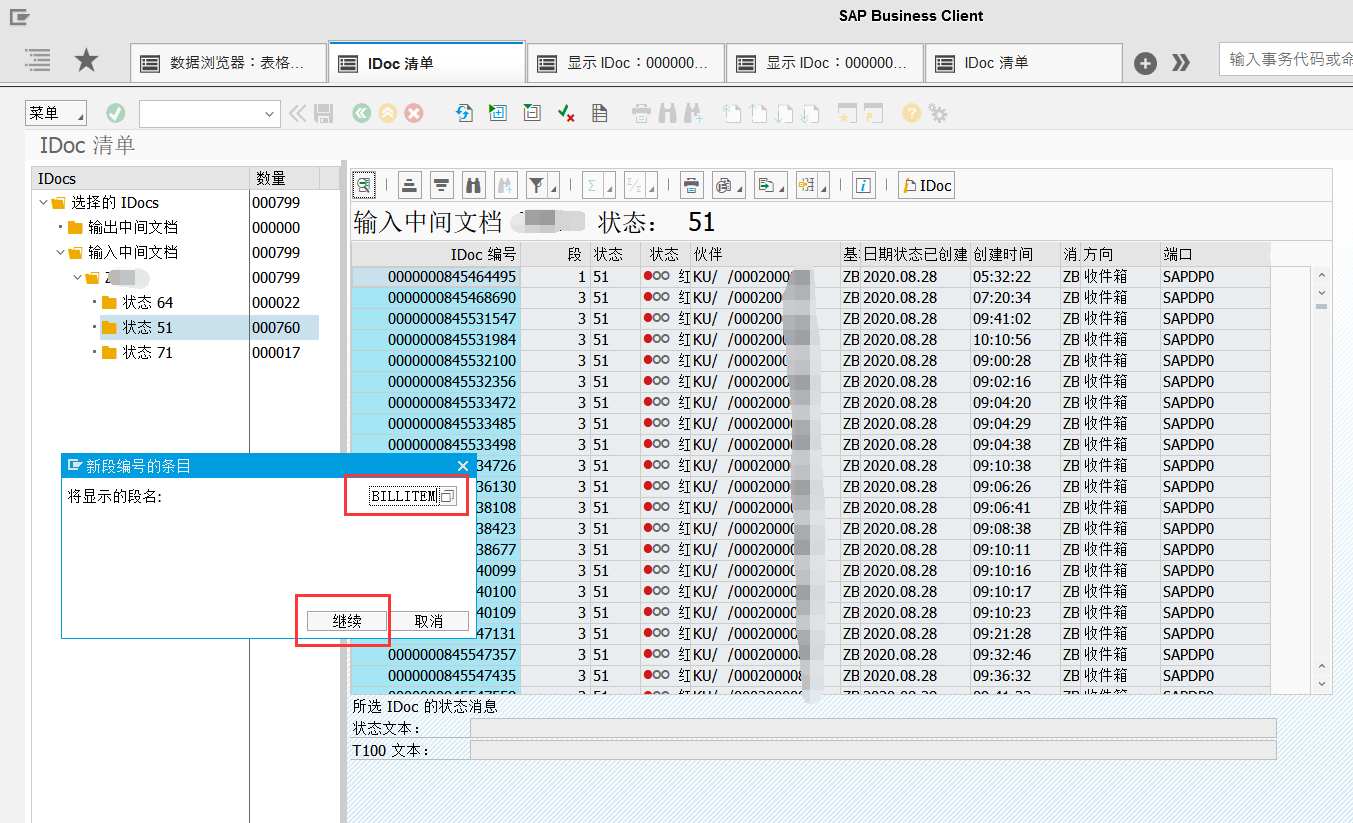This screenshot has height=823, width=1353.
Task: Click the sort descending icon
Action: pyautogui.click(x=442, y=185)
